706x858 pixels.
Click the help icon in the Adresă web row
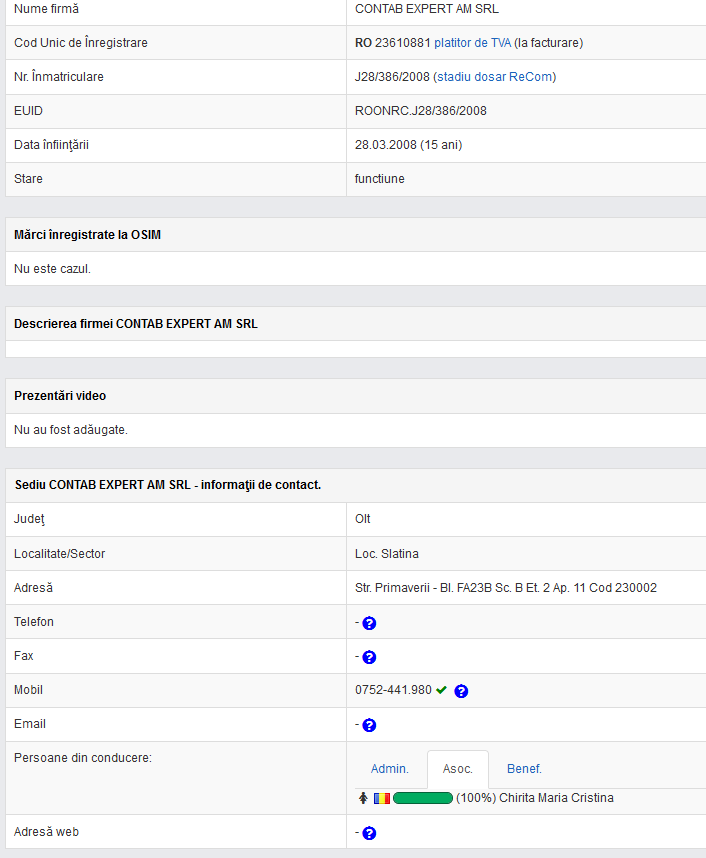click(369, 833)
